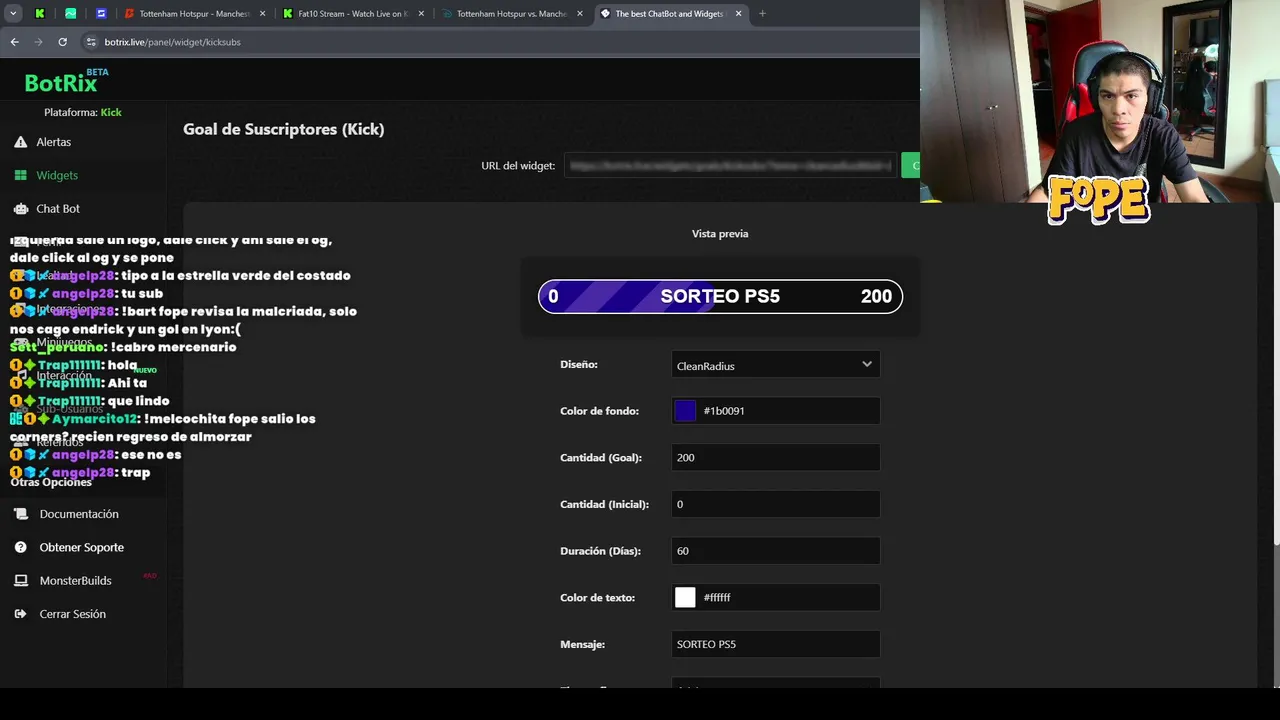Image resolution: width=1280 pixels, height=720 pixels.
Task: Open a new browser tab
Action: (762, 14)
